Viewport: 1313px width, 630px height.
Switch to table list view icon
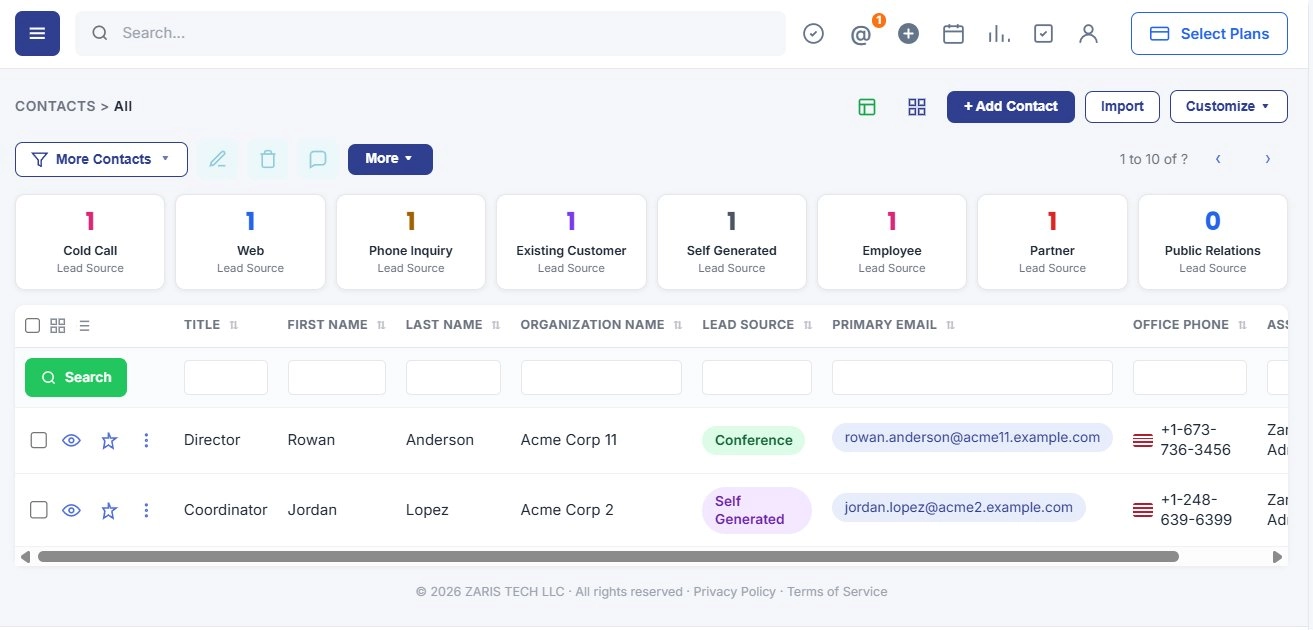point(867,107)
